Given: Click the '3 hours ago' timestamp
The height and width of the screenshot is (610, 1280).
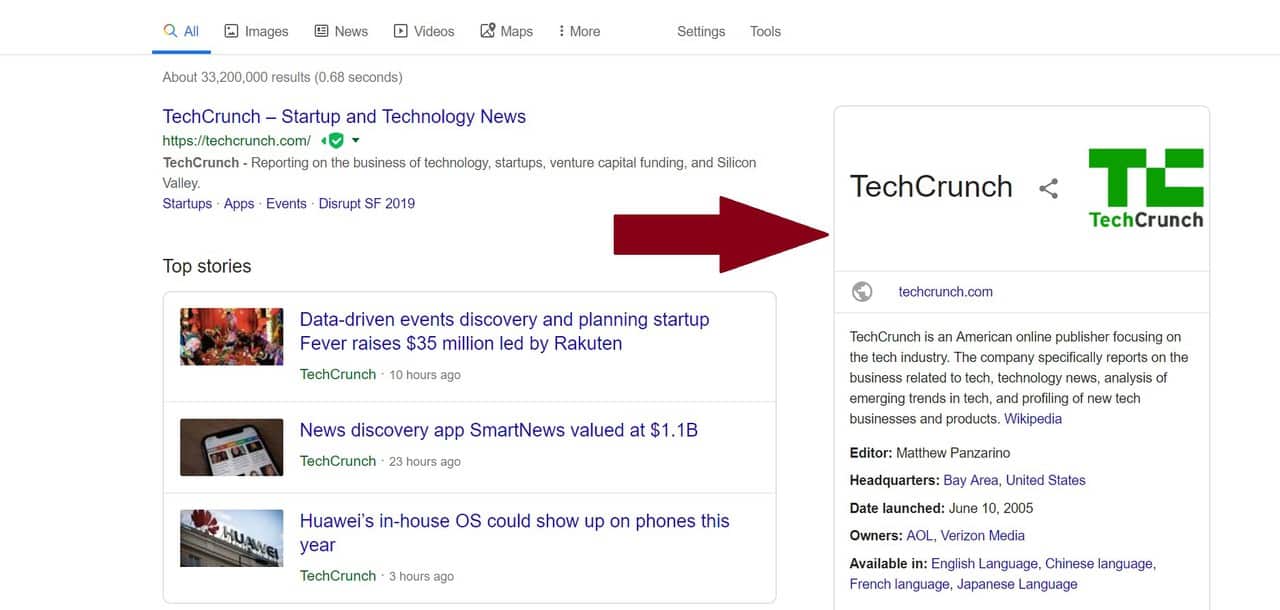Looking at the screenshot, I should coord(421,577).
